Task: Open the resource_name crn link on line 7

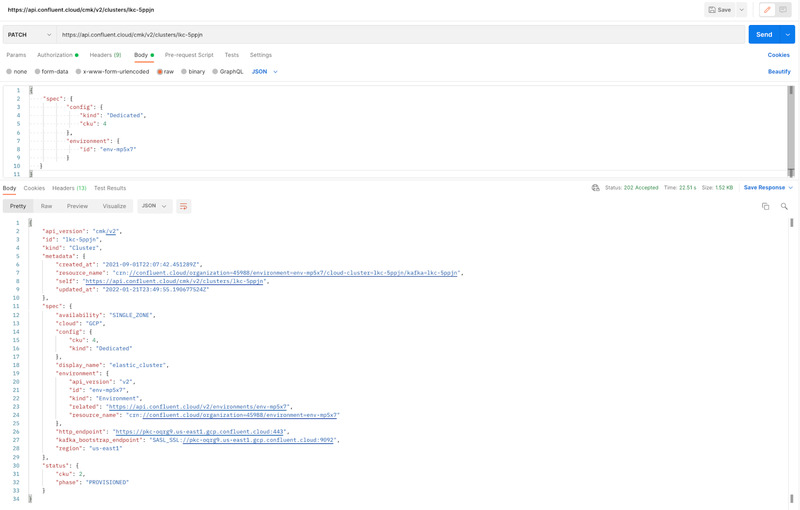Action: pos(293,273)
